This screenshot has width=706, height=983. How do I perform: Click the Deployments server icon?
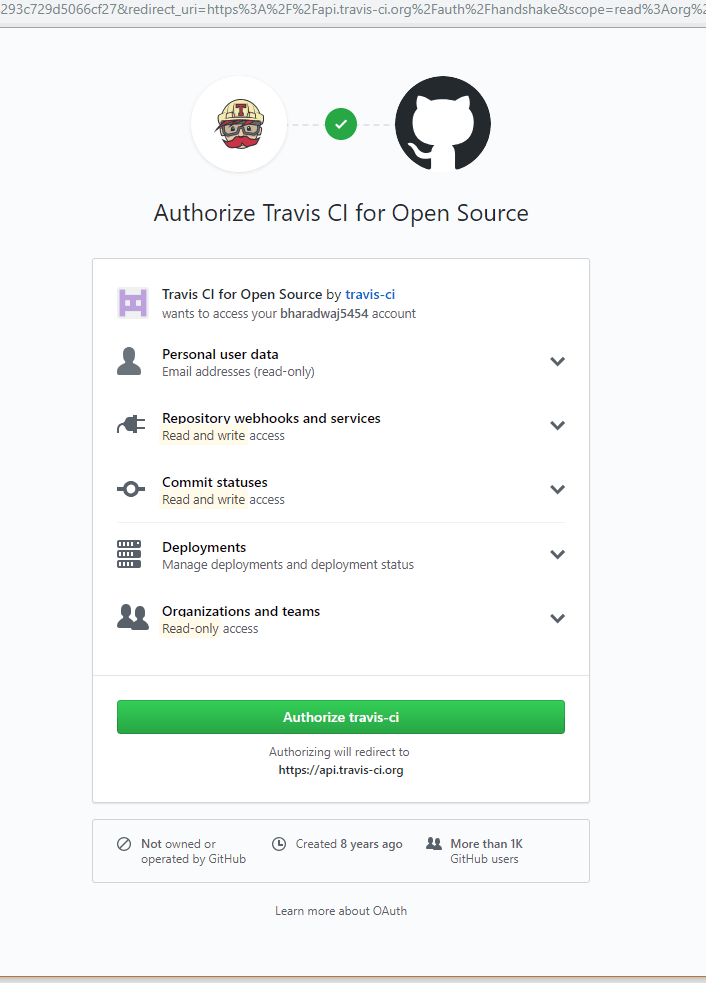[x=130, y=554]
